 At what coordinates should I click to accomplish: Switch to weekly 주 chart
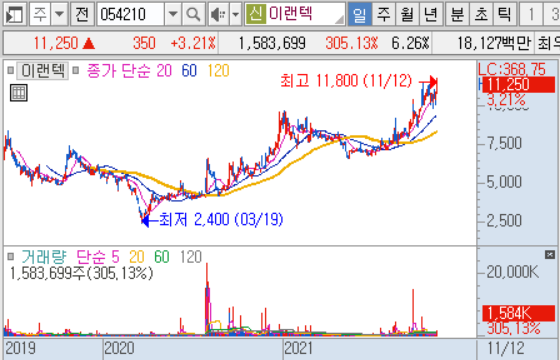point(384,14)
